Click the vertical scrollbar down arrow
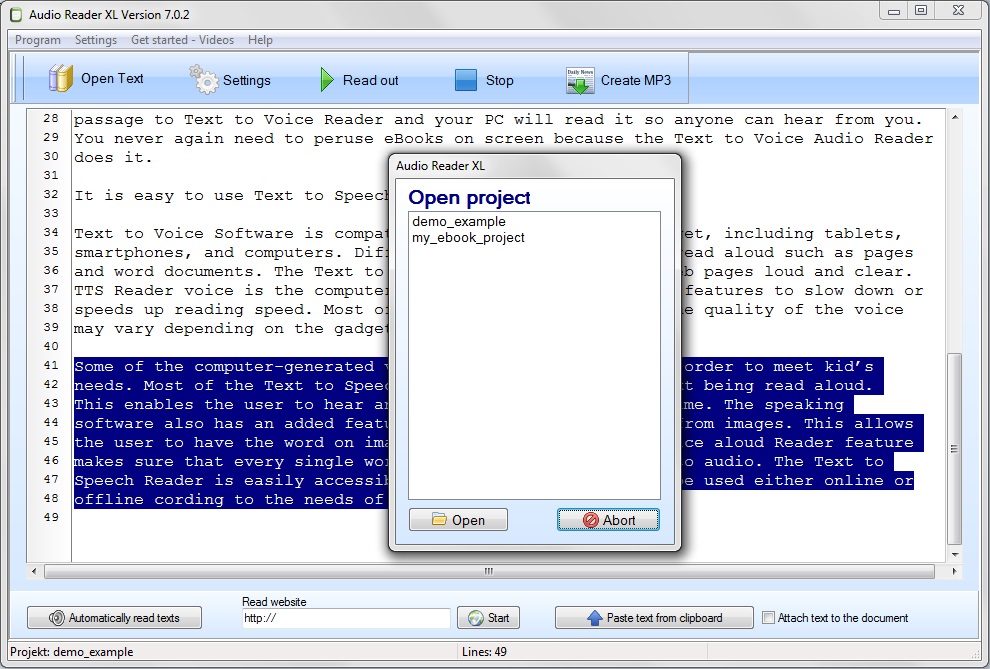 click(x=955, y=555)
